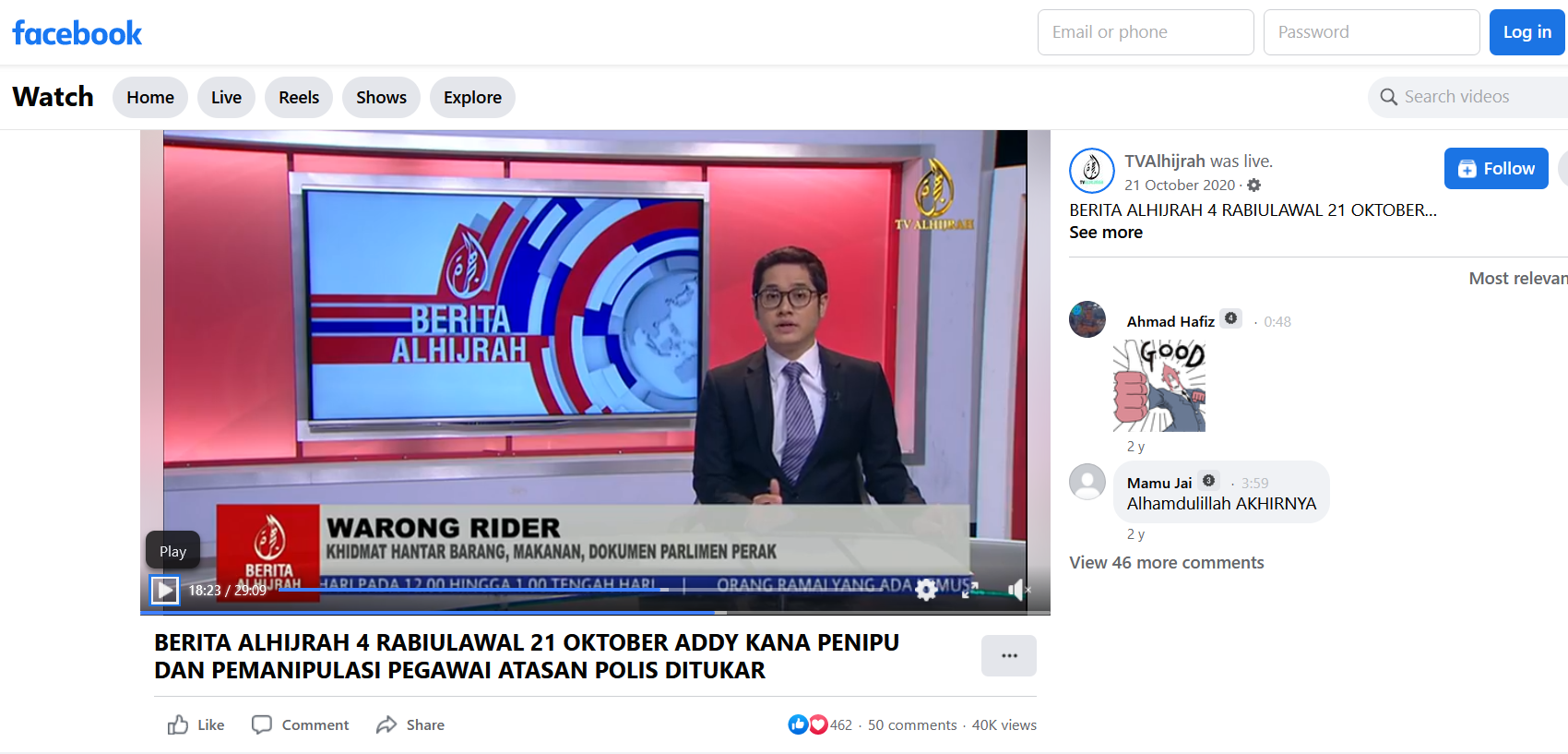1568x754 pixels.
Task: Open TVAlhijrah profile picture
Action: click(1091, 171)
